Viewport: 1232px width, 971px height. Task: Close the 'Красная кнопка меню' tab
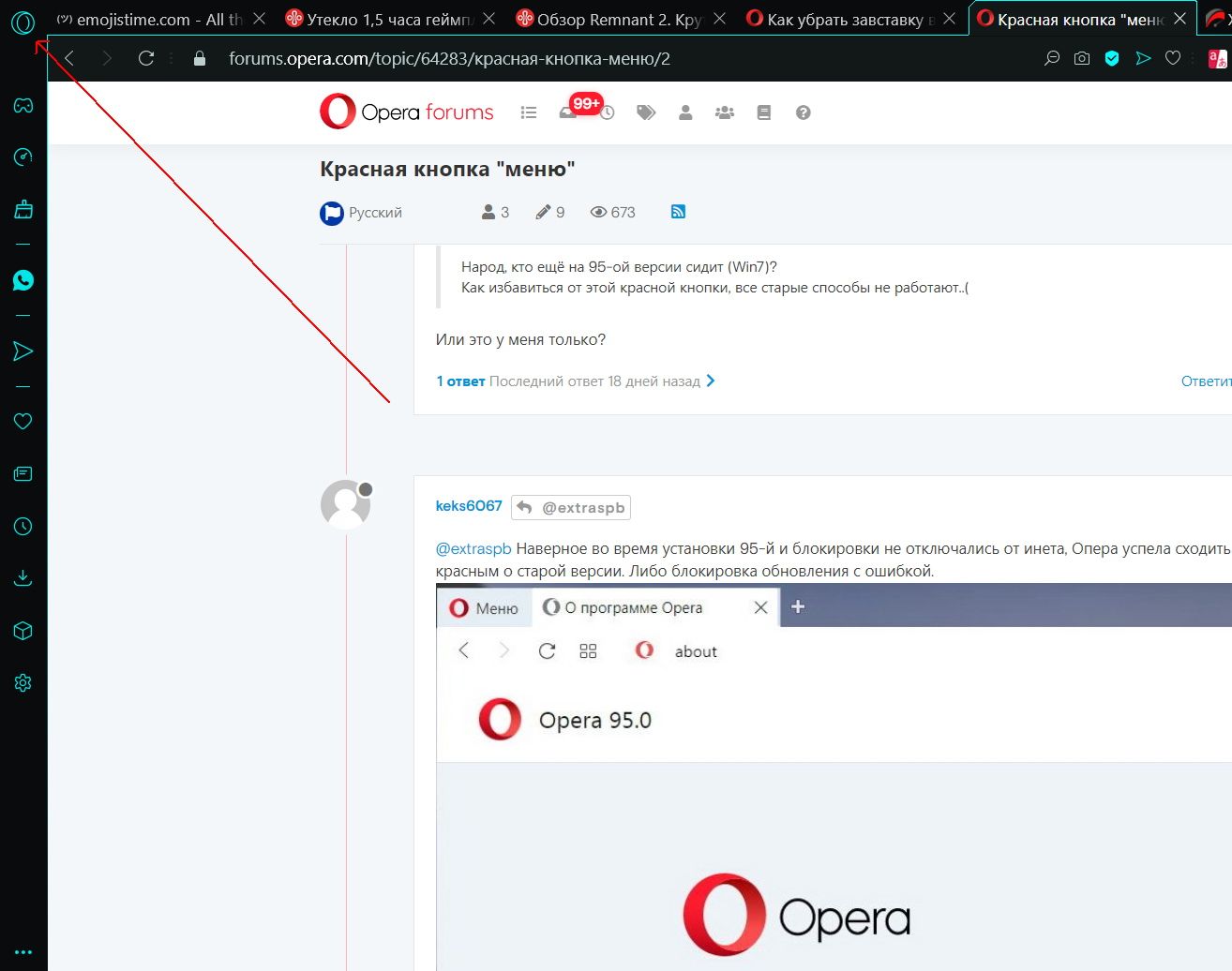click(1179, 19)
